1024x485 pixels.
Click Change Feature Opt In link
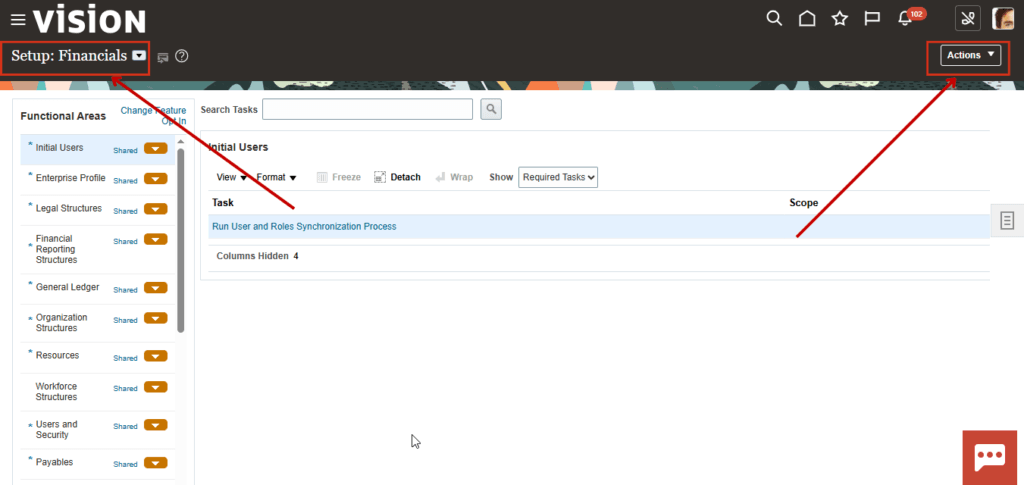pyautogui.click(x=153, y=116)
